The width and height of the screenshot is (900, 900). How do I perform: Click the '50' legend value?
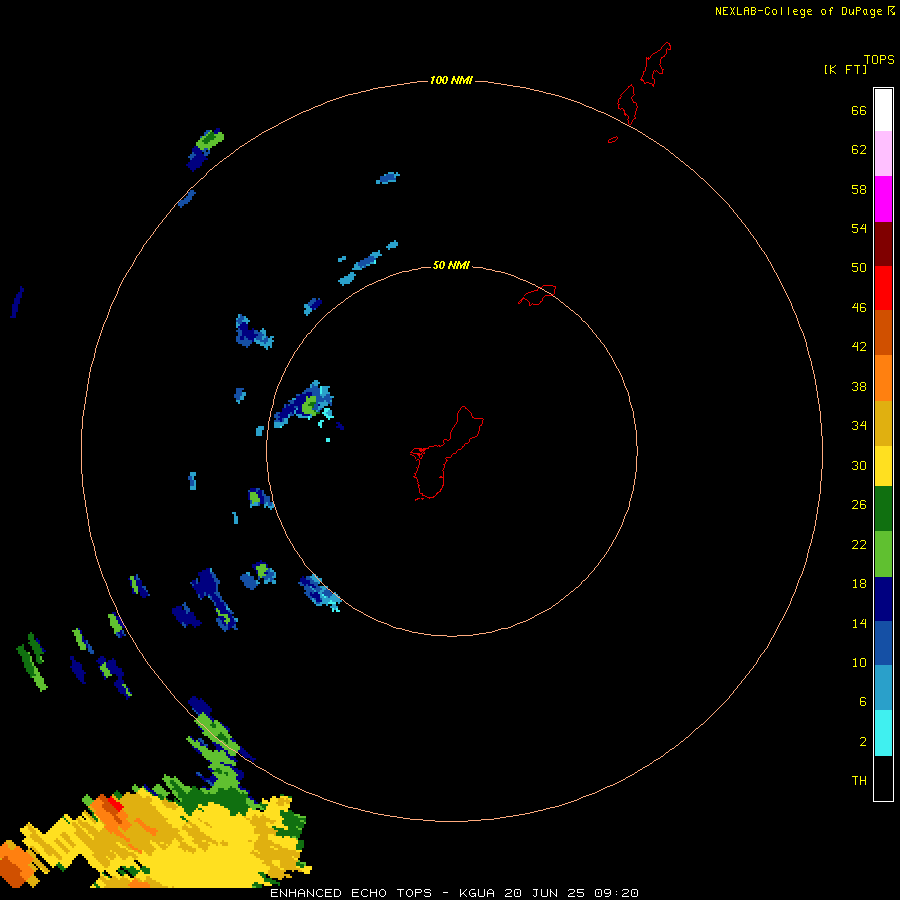click(859, 268)
